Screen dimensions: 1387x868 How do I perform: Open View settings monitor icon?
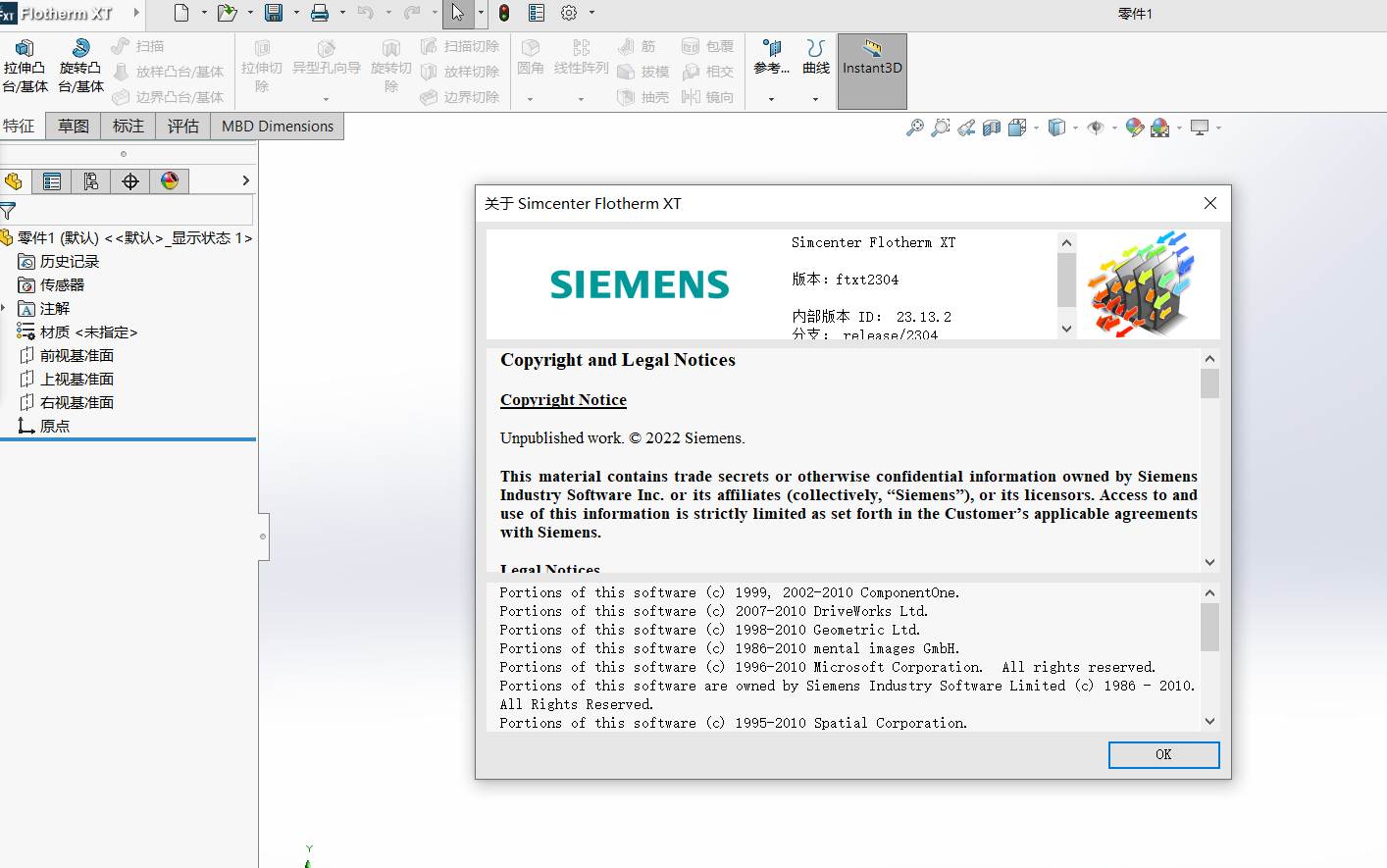(1200, 128)
